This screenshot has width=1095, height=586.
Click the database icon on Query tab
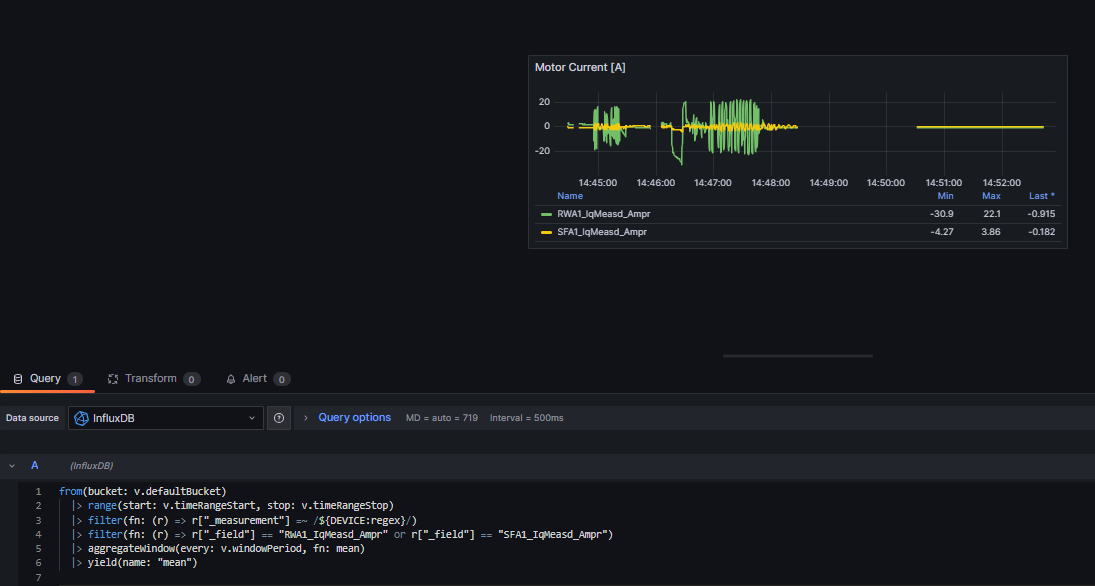pos(18,379)
